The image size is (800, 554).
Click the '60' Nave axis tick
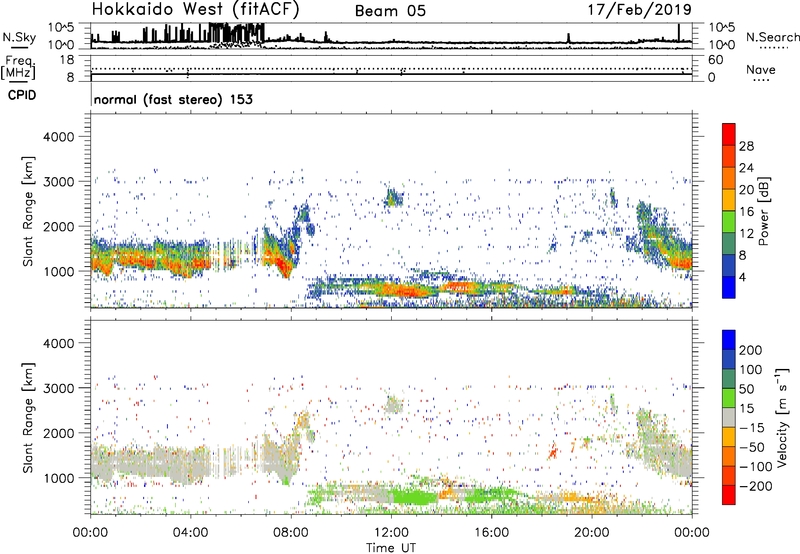coord(716,60)
